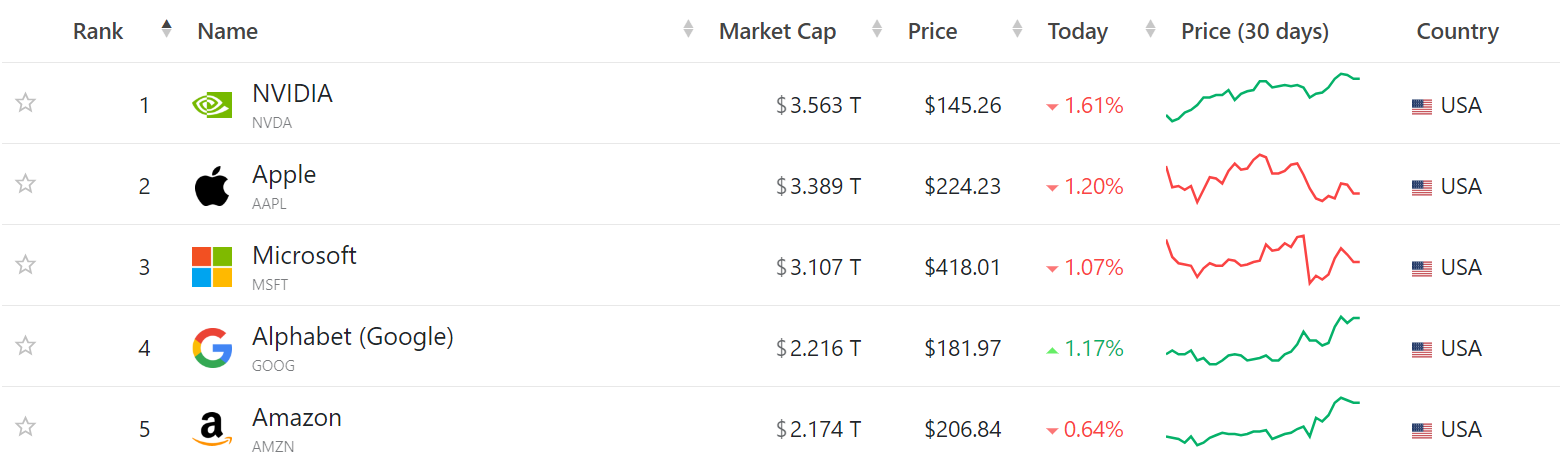Toggle the favorite star for NVIDIA
The height and width of the screenshot is (461, 1560).
[26, 103]
